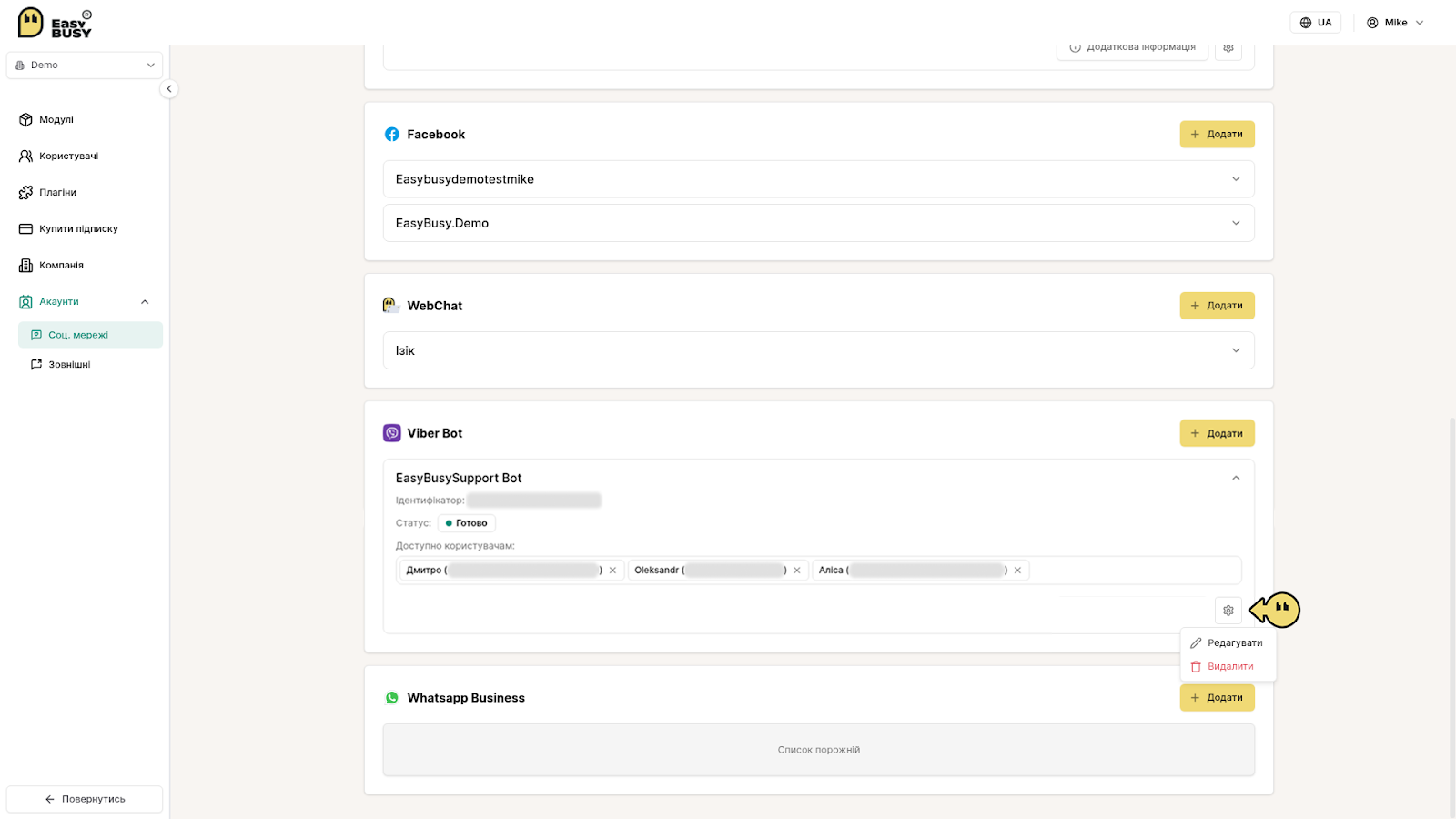Click the Користувачі person icon

point(25,157)
